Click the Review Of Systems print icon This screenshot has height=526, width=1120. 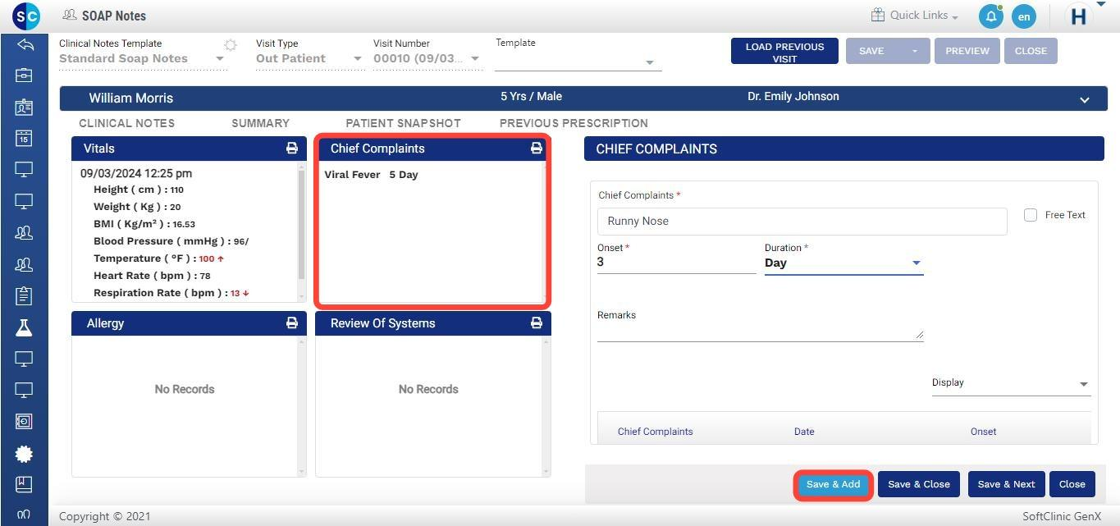536,323
